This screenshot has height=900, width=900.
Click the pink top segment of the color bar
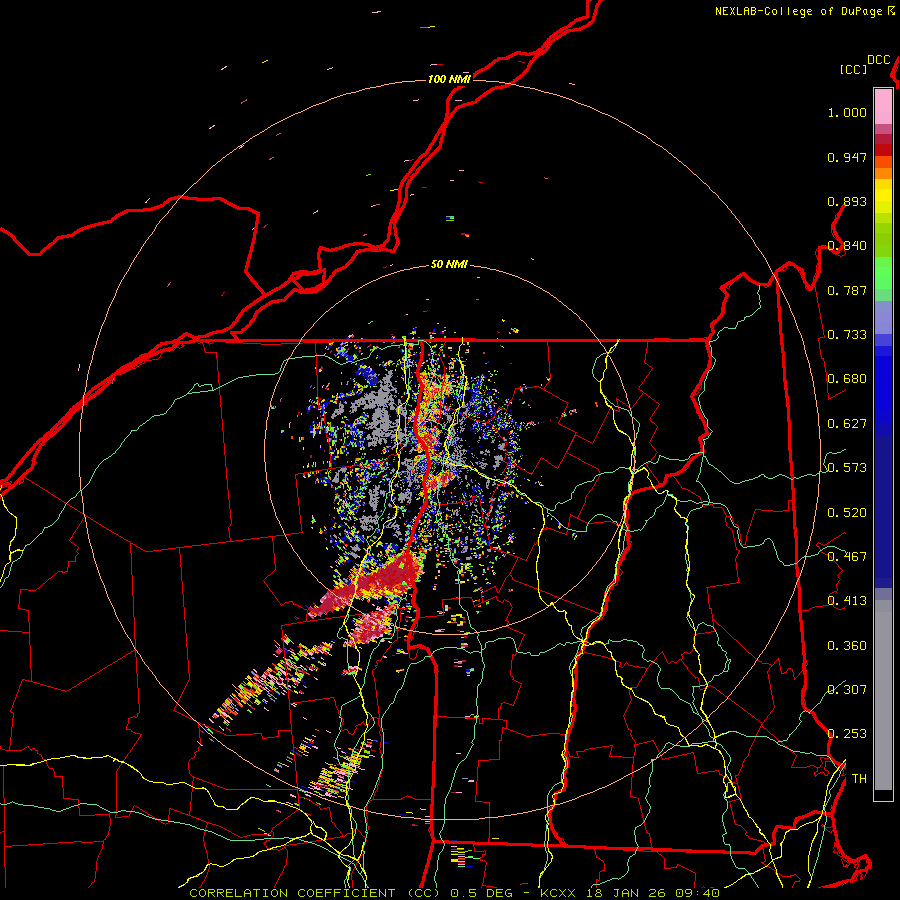pyautogui.click(x=883, y=106)
